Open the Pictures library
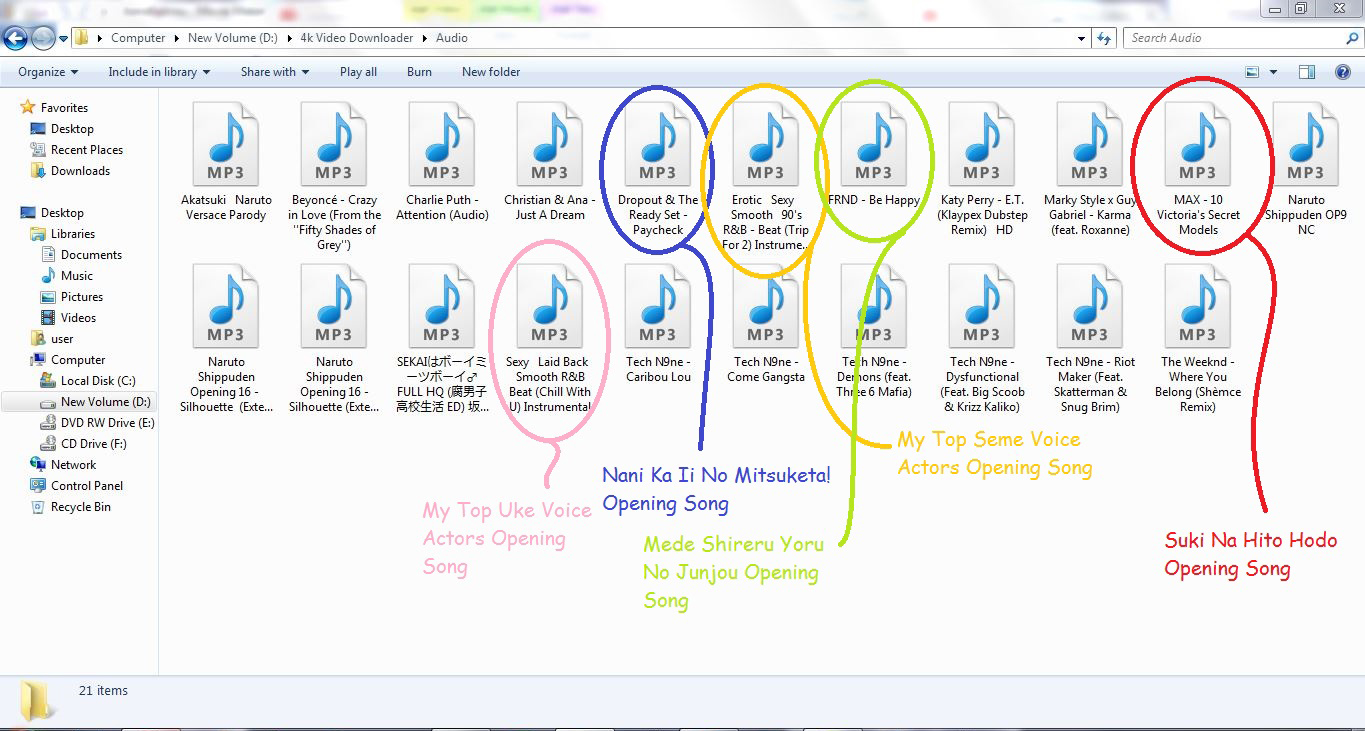 (x=82, y=297)
